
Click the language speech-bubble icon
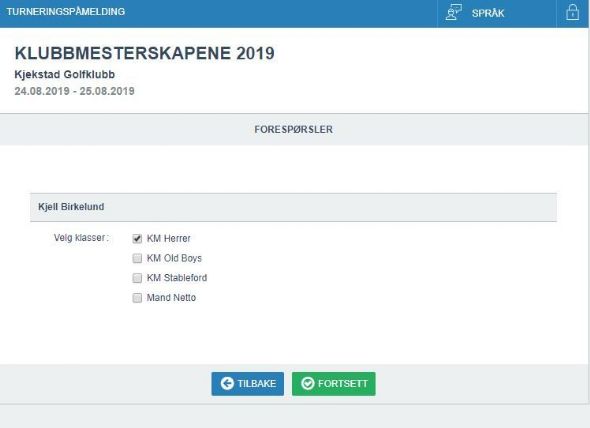453,12
